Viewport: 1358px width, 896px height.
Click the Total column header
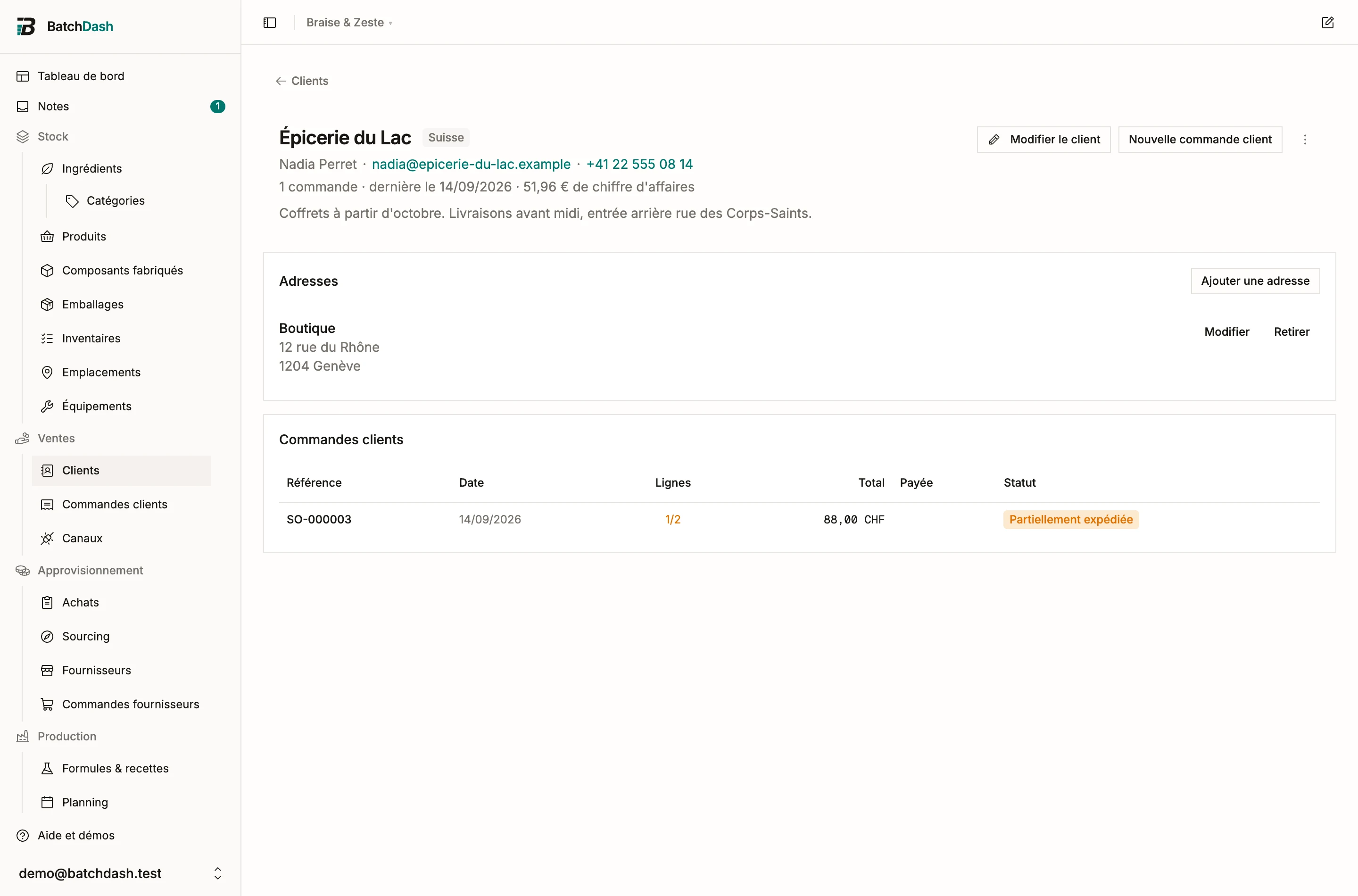(x=871, y=483)
